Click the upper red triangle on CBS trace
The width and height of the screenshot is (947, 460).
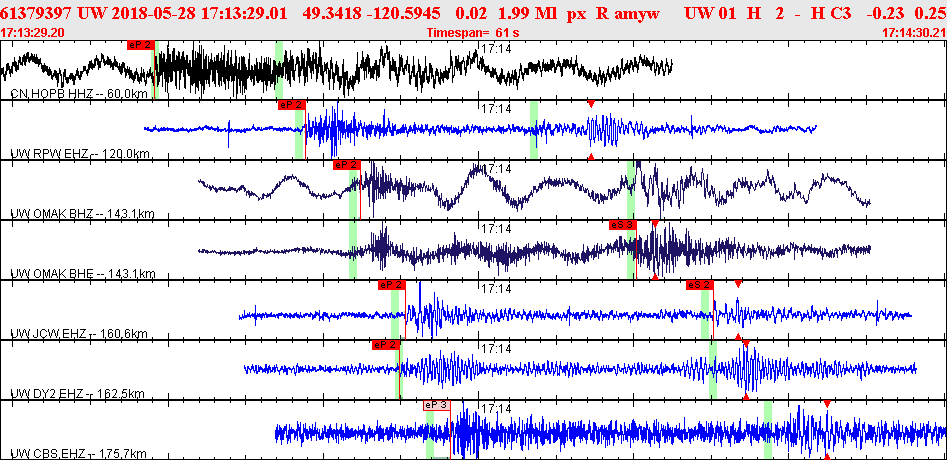tap(827, 403)
